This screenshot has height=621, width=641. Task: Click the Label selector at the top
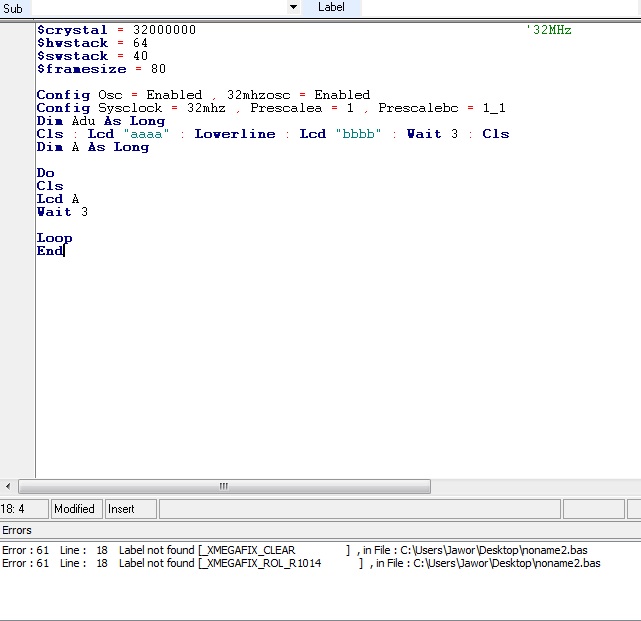click(x=331, y=7)
